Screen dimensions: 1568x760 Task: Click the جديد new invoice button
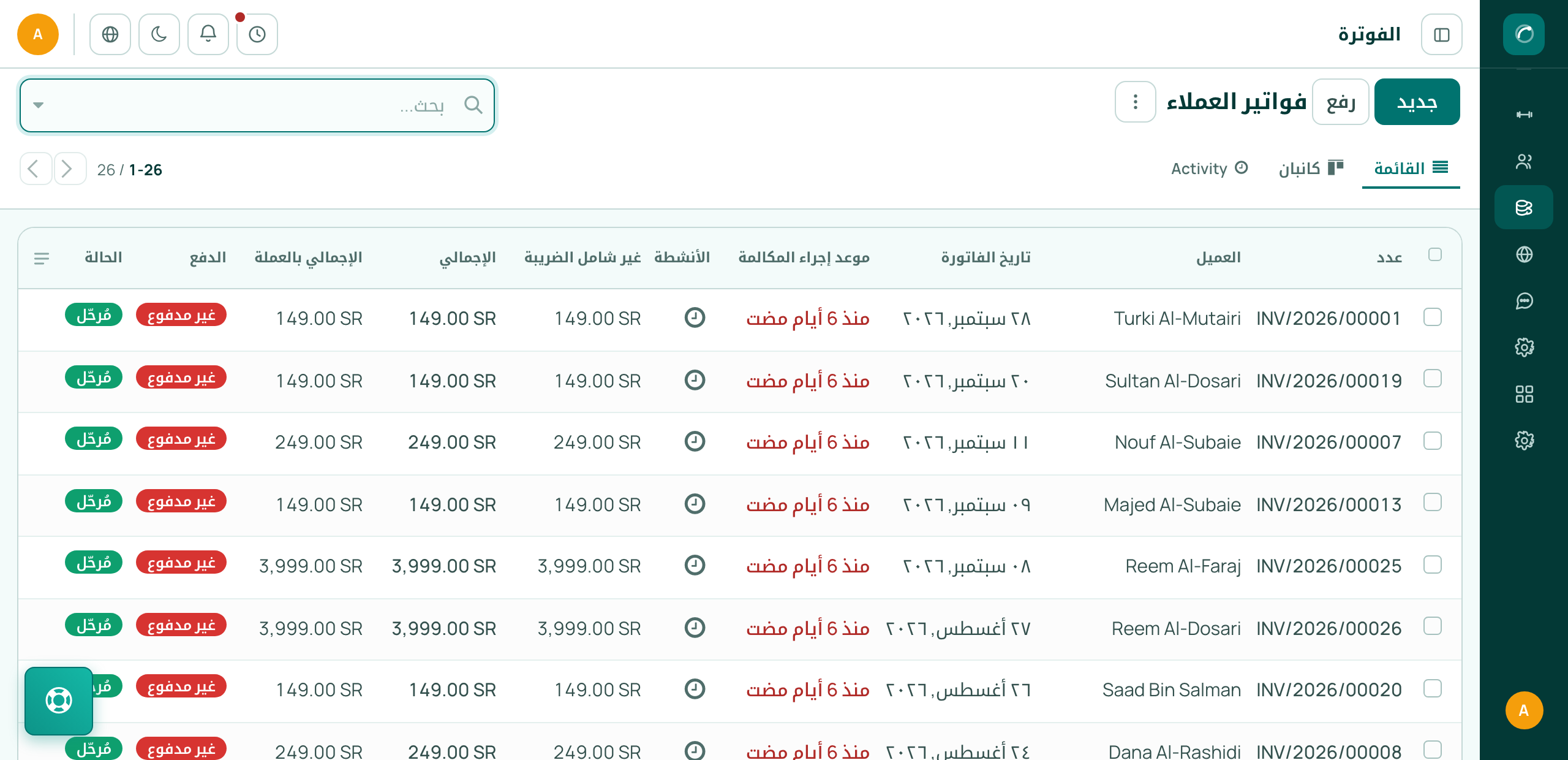pyautogui.click(x=1417, y=102)
